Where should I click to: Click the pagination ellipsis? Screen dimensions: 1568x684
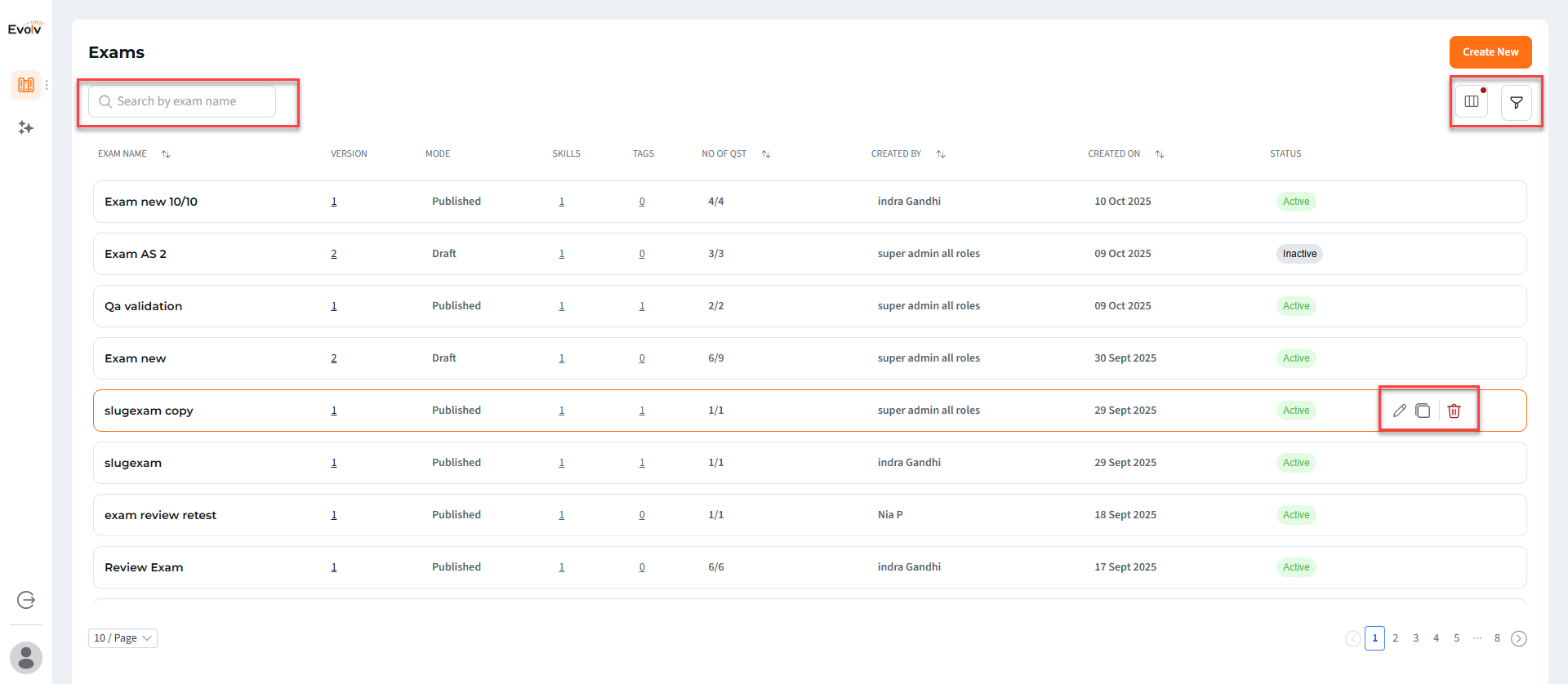[x=1477, y=638]
